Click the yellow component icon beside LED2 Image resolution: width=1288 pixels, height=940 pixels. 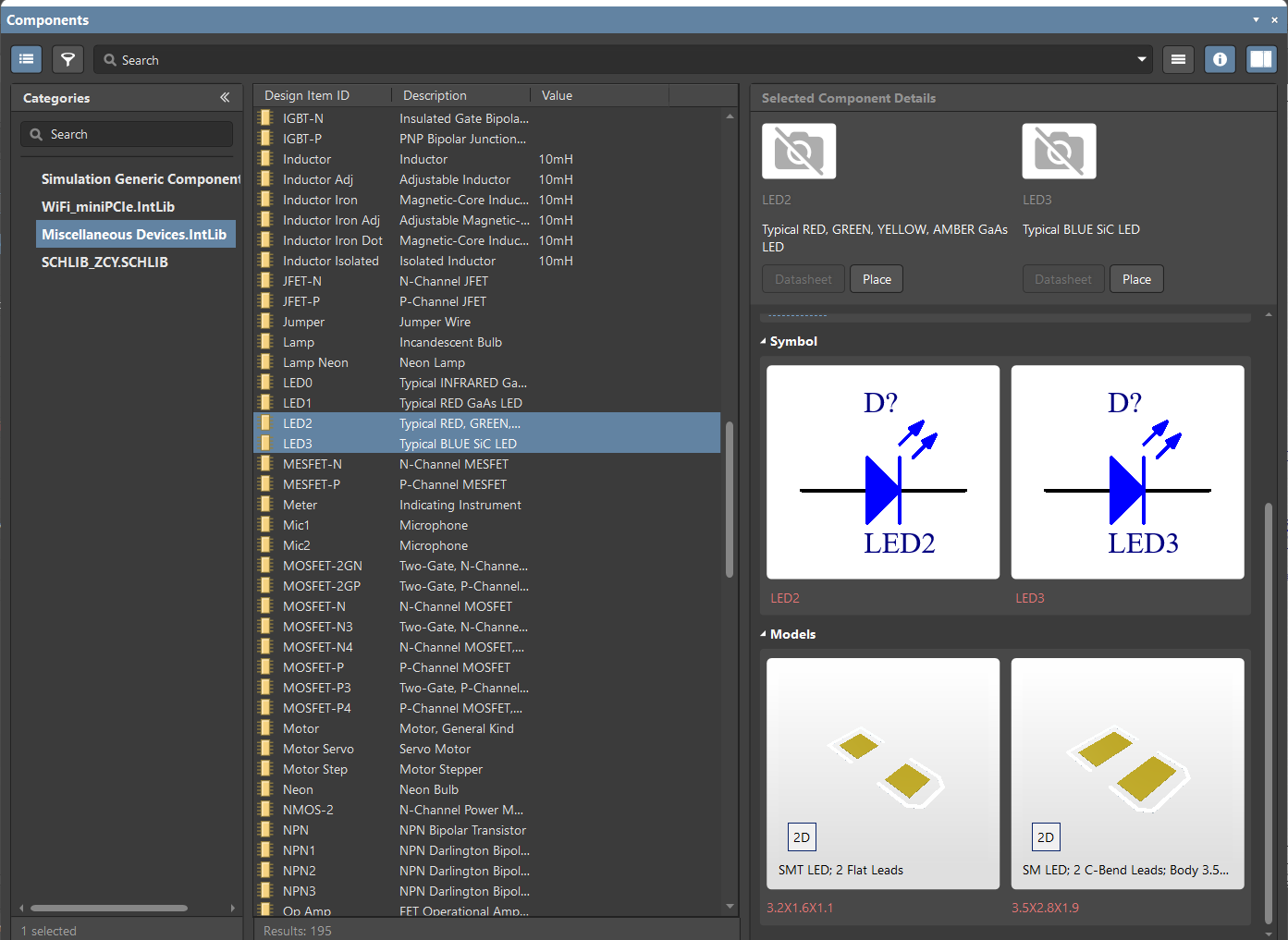pos(266,423)
